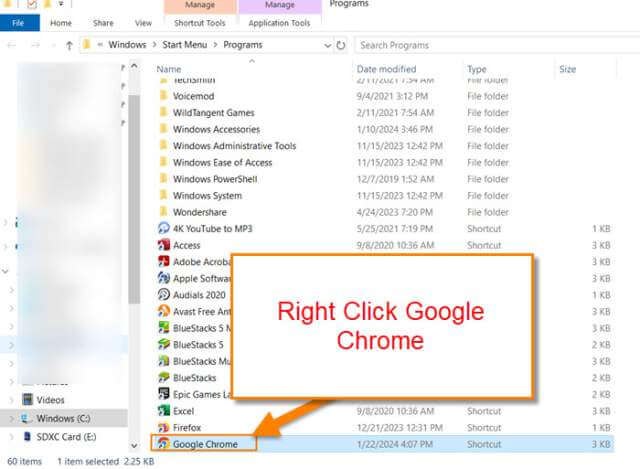Open the View ribbon tab

(143, 23)
